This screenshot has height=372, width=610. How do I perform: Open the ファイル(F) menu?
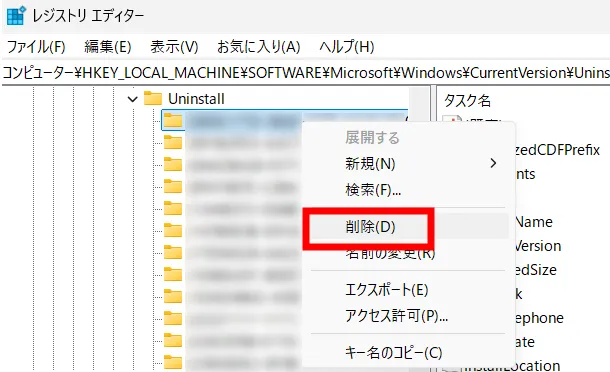coord(36,47)
